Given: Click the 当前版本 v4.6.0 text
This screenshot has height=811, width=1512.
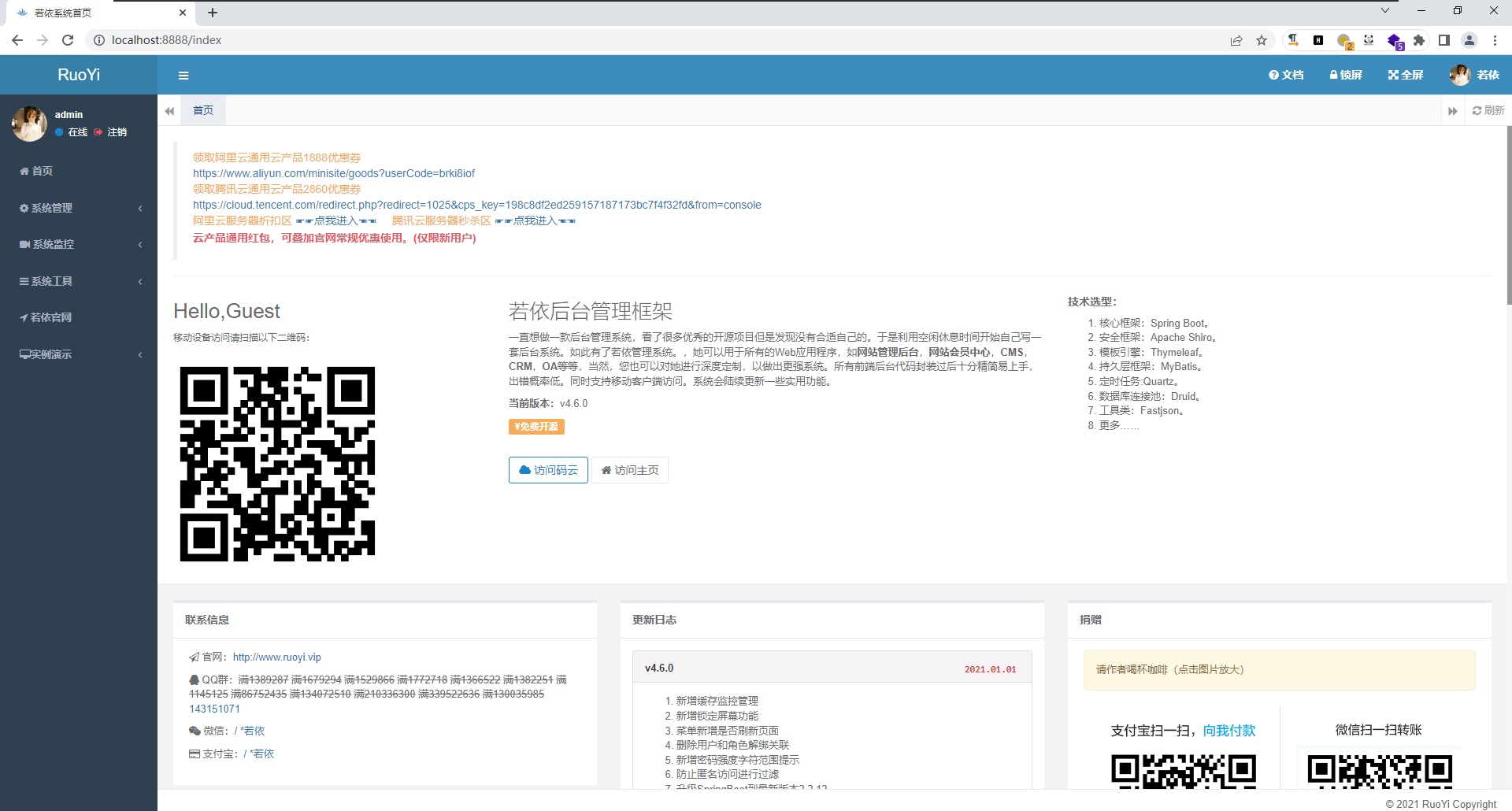Looking at the screenshot, I should [x=548, y=403].
